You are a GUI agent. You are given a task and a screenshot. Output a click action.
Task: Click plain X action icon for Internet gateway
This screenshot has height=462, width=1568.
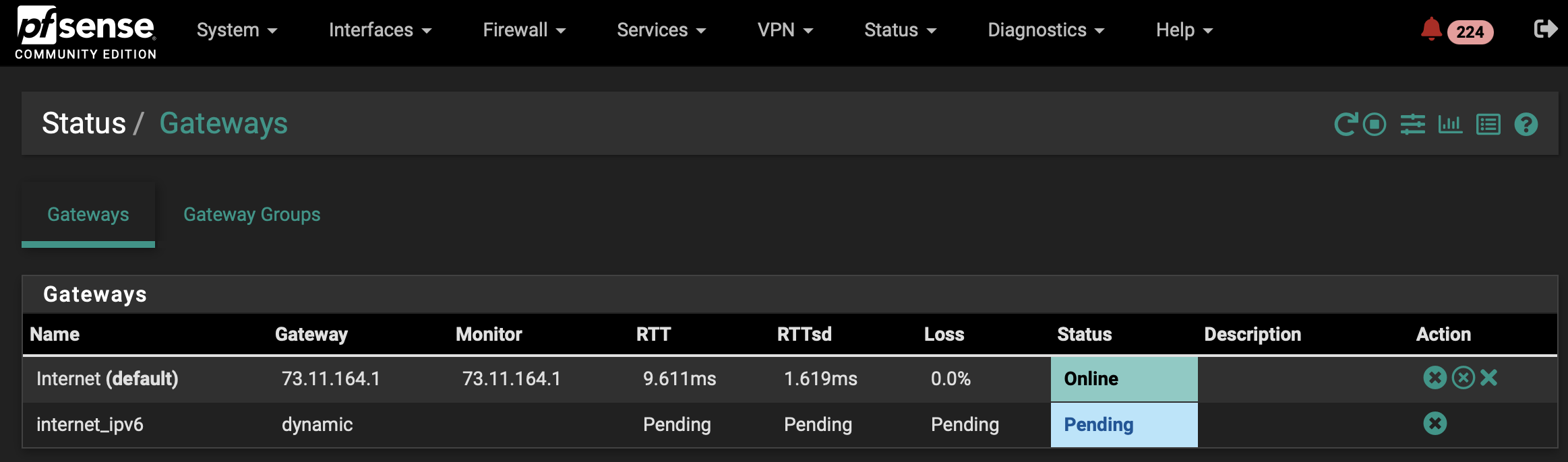[x=1489, y=378]
